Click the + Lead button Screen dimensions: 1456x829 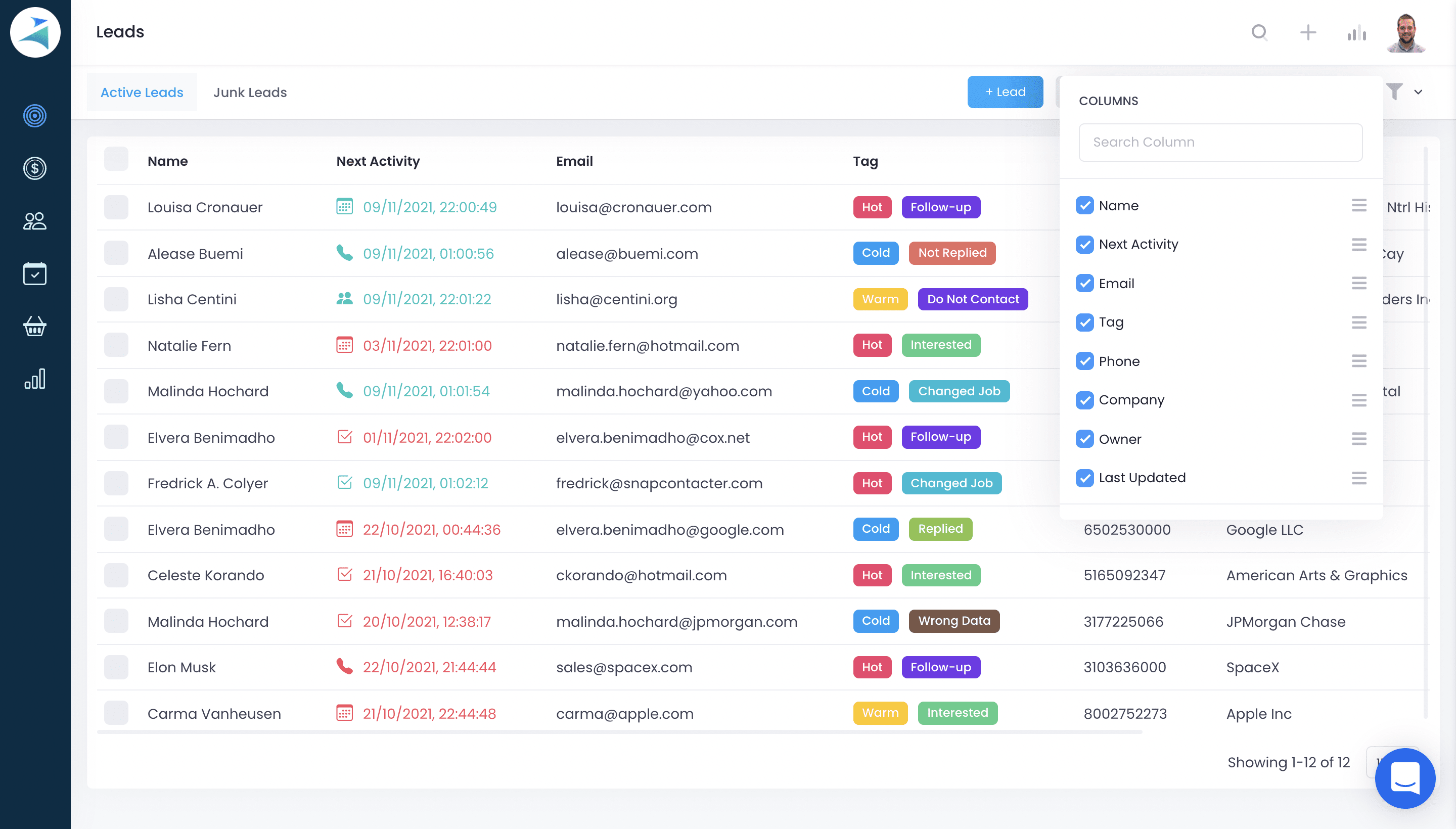[x=1005, y=92]
